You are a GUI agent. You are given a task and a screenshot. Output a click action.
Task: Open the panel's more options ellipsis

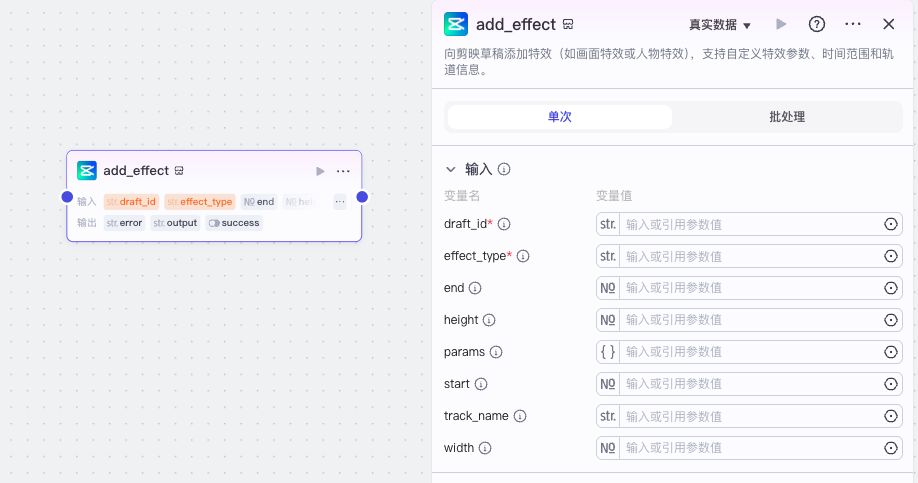tap(853, 24)
